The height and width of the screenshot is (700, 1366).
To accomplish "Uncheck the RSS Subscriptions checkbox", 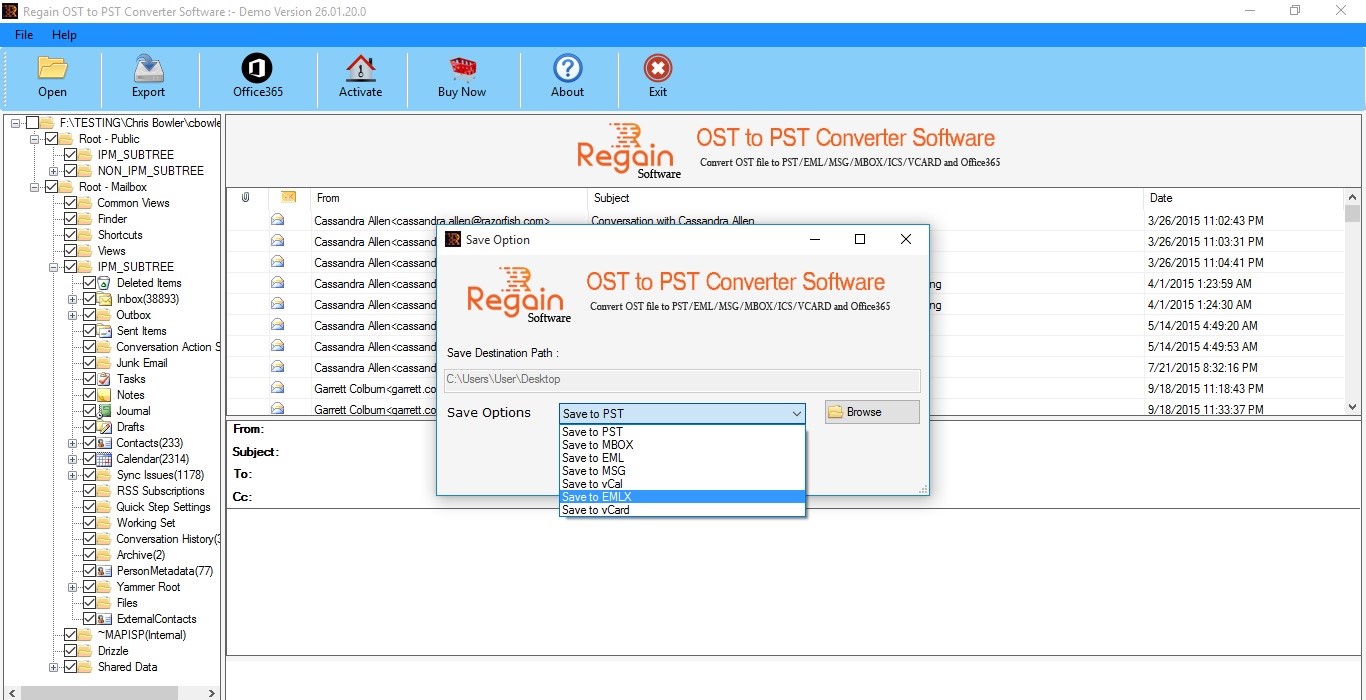I will click(89, 491).
